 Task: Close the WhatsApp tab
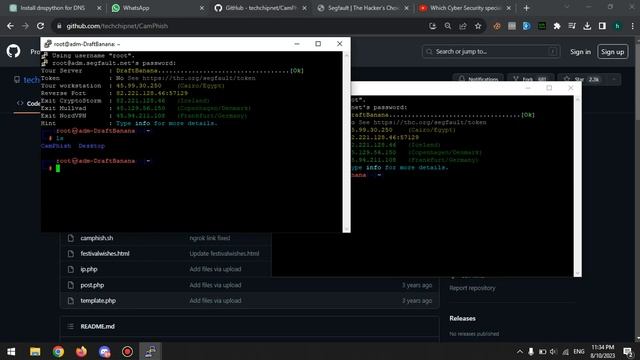202,8
